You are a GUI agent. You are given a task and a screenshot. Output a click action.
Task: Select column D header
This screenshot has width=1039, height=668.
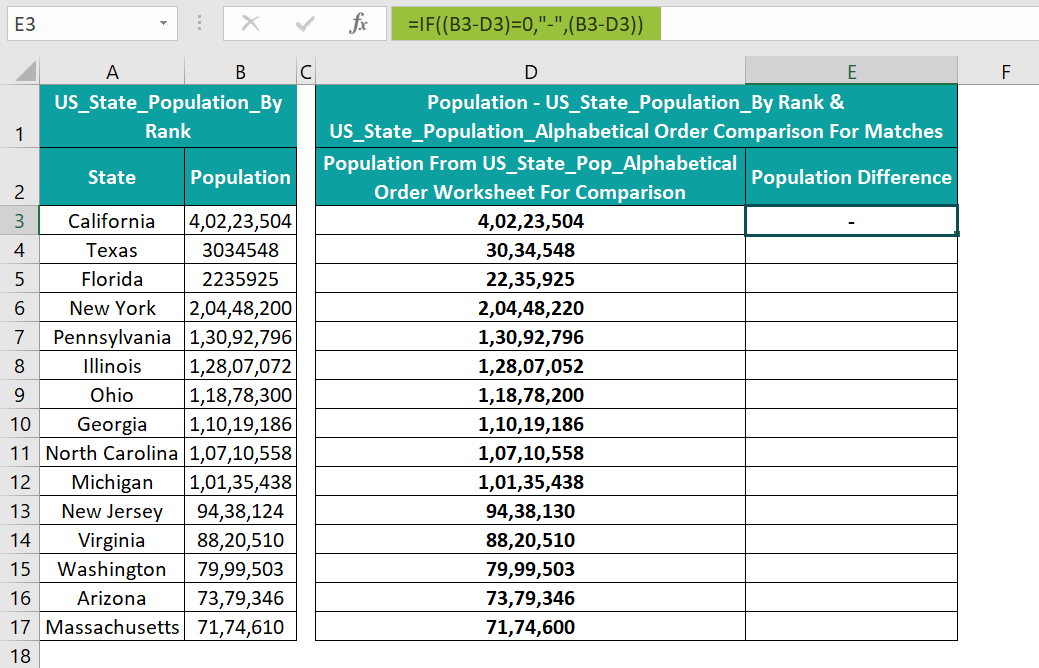coord(530,72)
